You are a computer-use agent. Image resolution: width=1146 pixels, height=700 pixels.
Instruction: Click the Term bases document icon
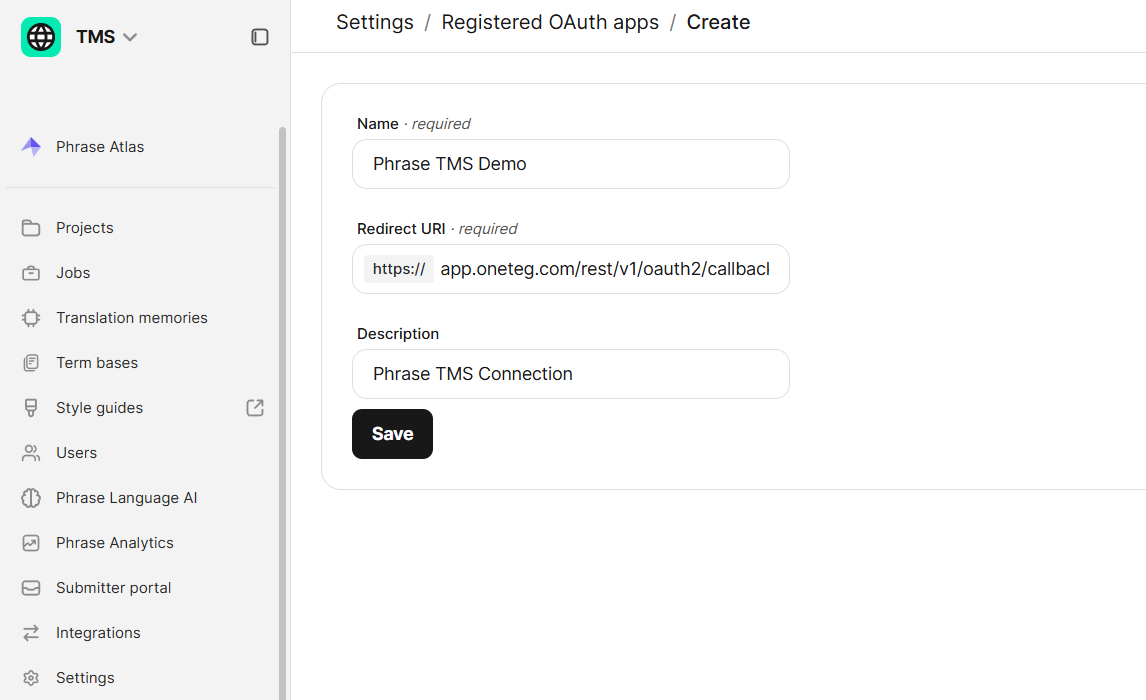[31, 363]
